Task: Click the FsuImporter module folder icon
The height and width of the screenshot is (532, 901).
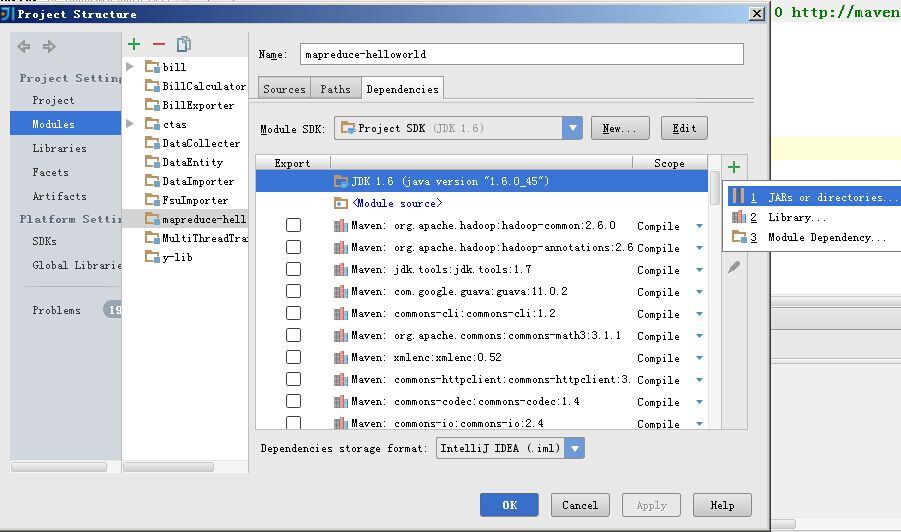Action: tap(152, 199)
